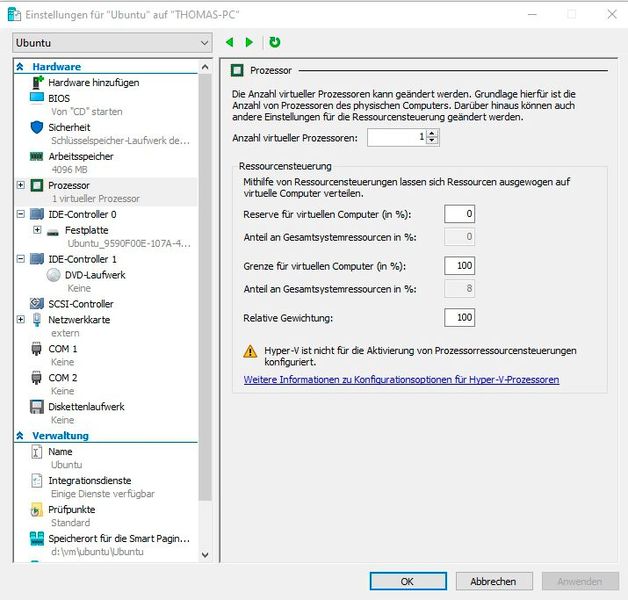Select Arbeitsspeicher in the settings tree
Viewport: 628px width, 600px height.
(x=81, y=157)
